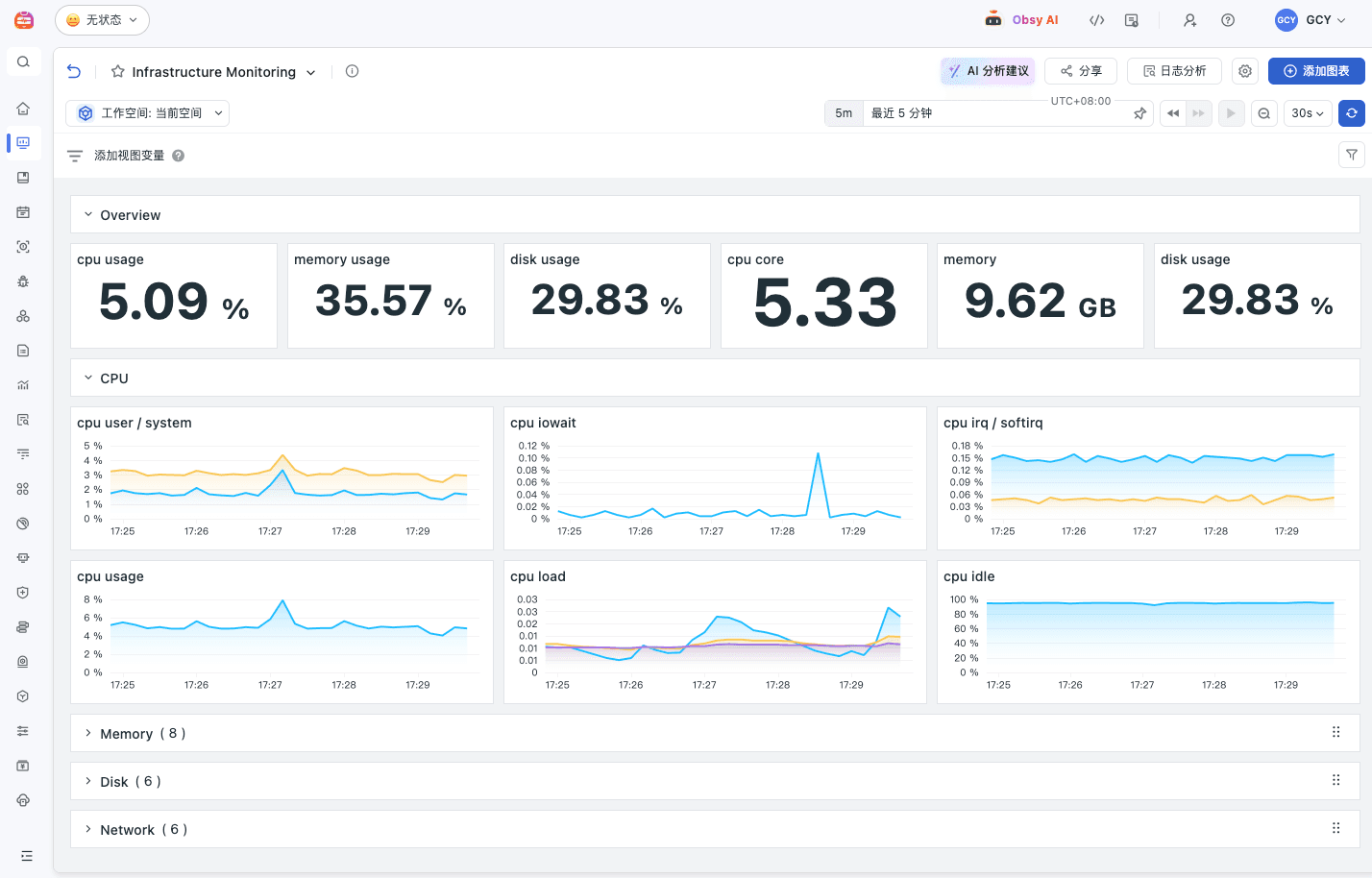Screen dimensions: 1372x878
Task: Click the 5m time shortcut box
Action: coord(844,113)
